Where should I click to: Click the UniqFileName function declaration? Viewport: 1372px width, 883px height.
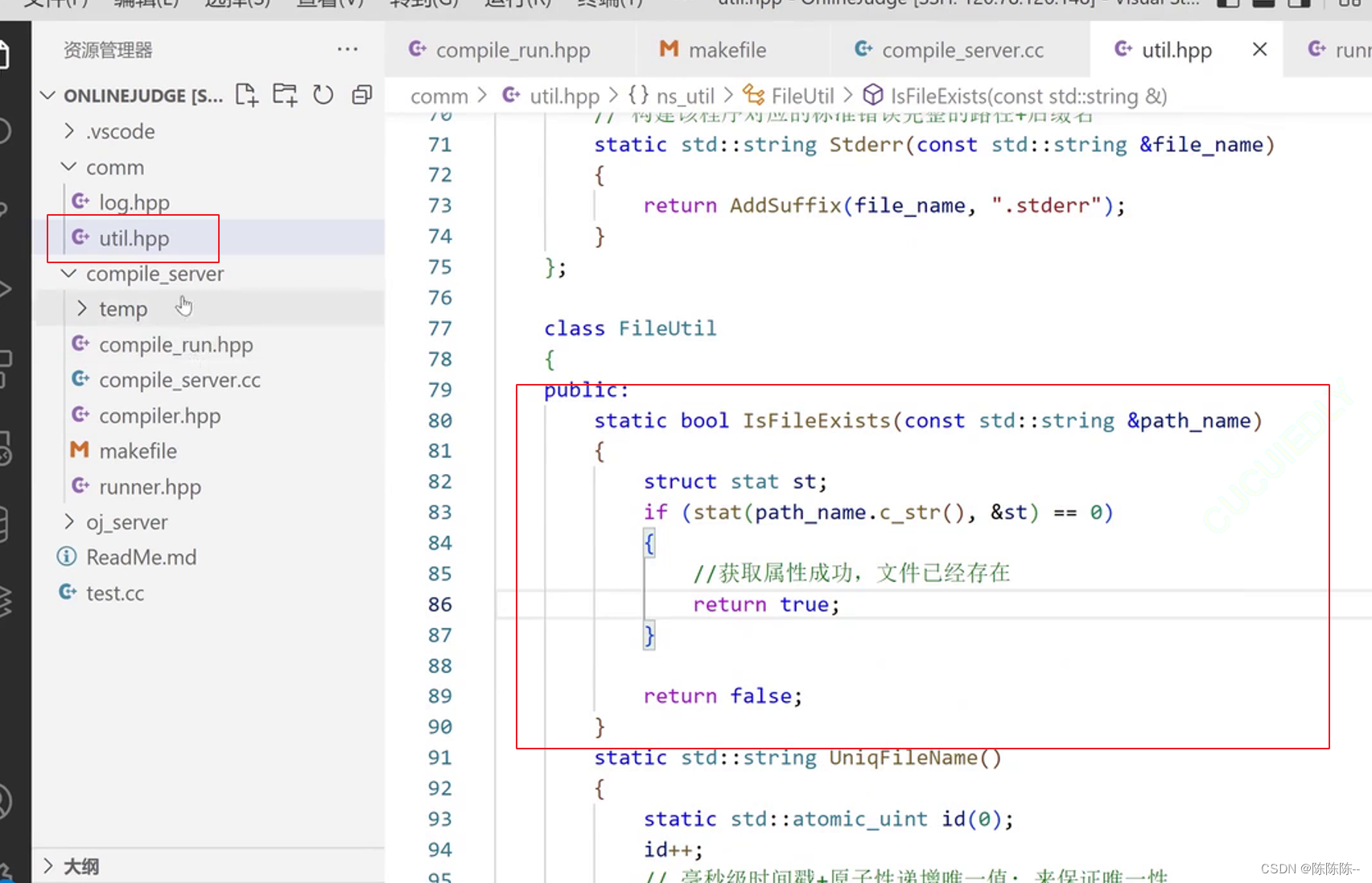[797, 757]
